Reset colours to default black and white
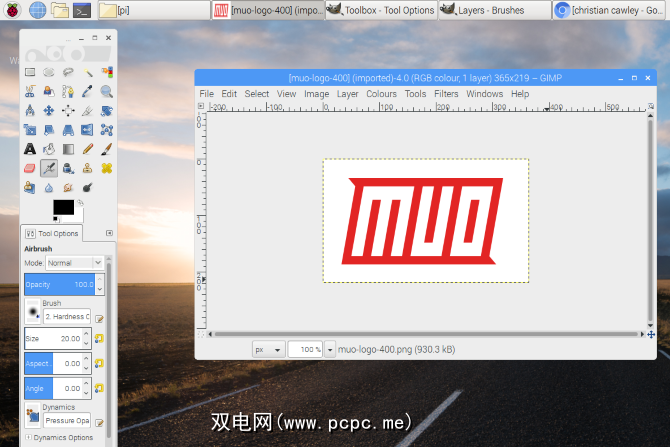This screenshot has width=670, height=447. (x=56, y=219)
